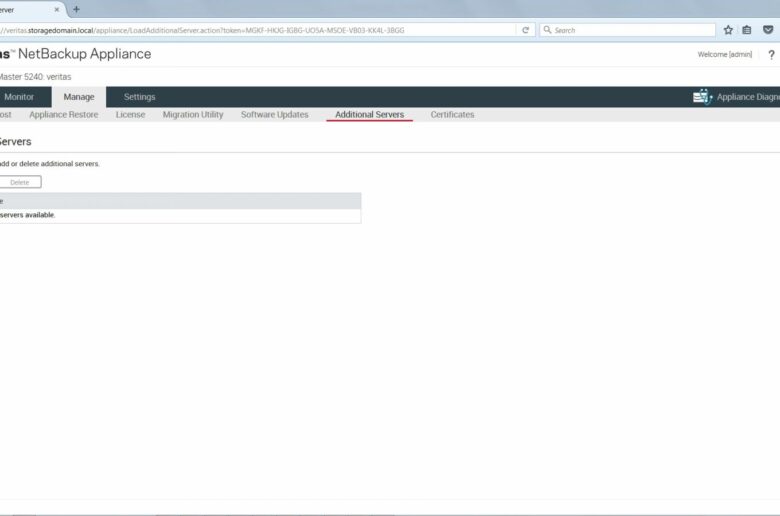The width and height of the screenshot is (780, 516).
Task: Click the Welcome [admin] text
Action: tap(725, 55)
